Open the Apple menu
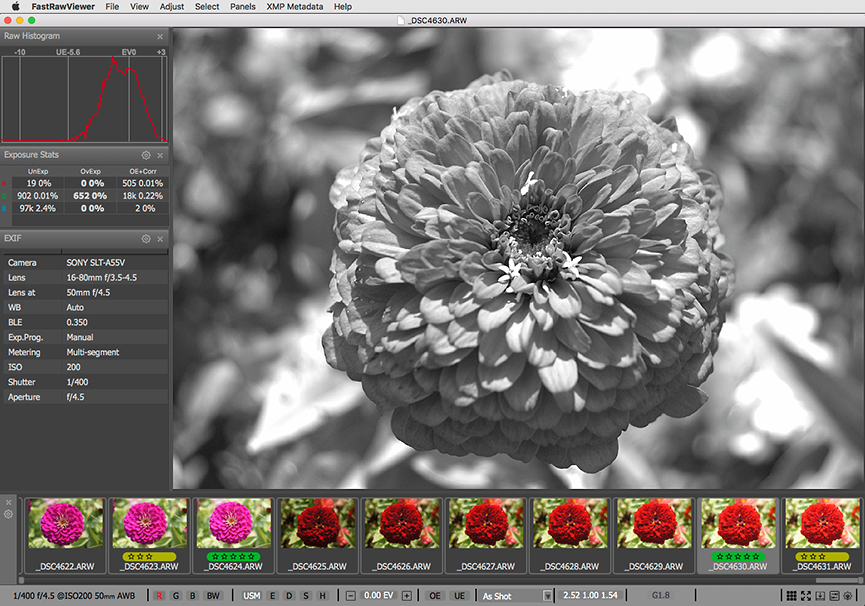Viewport: 865px width, 606px height. 15,6
